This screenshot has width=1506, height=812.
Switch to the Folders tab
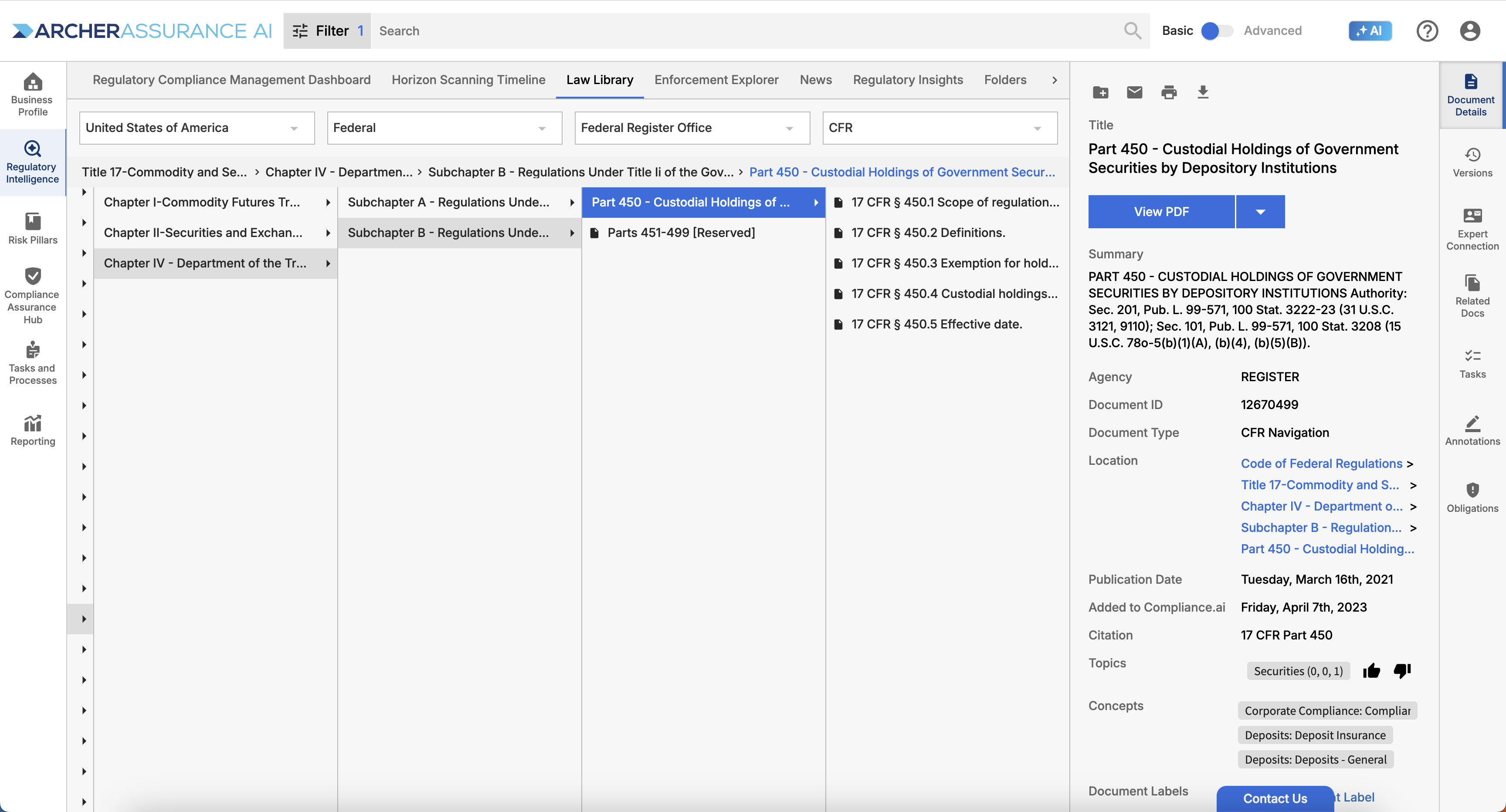[1005, 80]
